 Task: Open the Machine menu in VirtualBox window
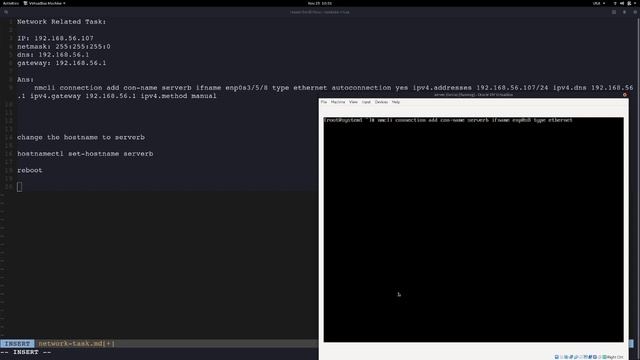(x=338, y=102)
